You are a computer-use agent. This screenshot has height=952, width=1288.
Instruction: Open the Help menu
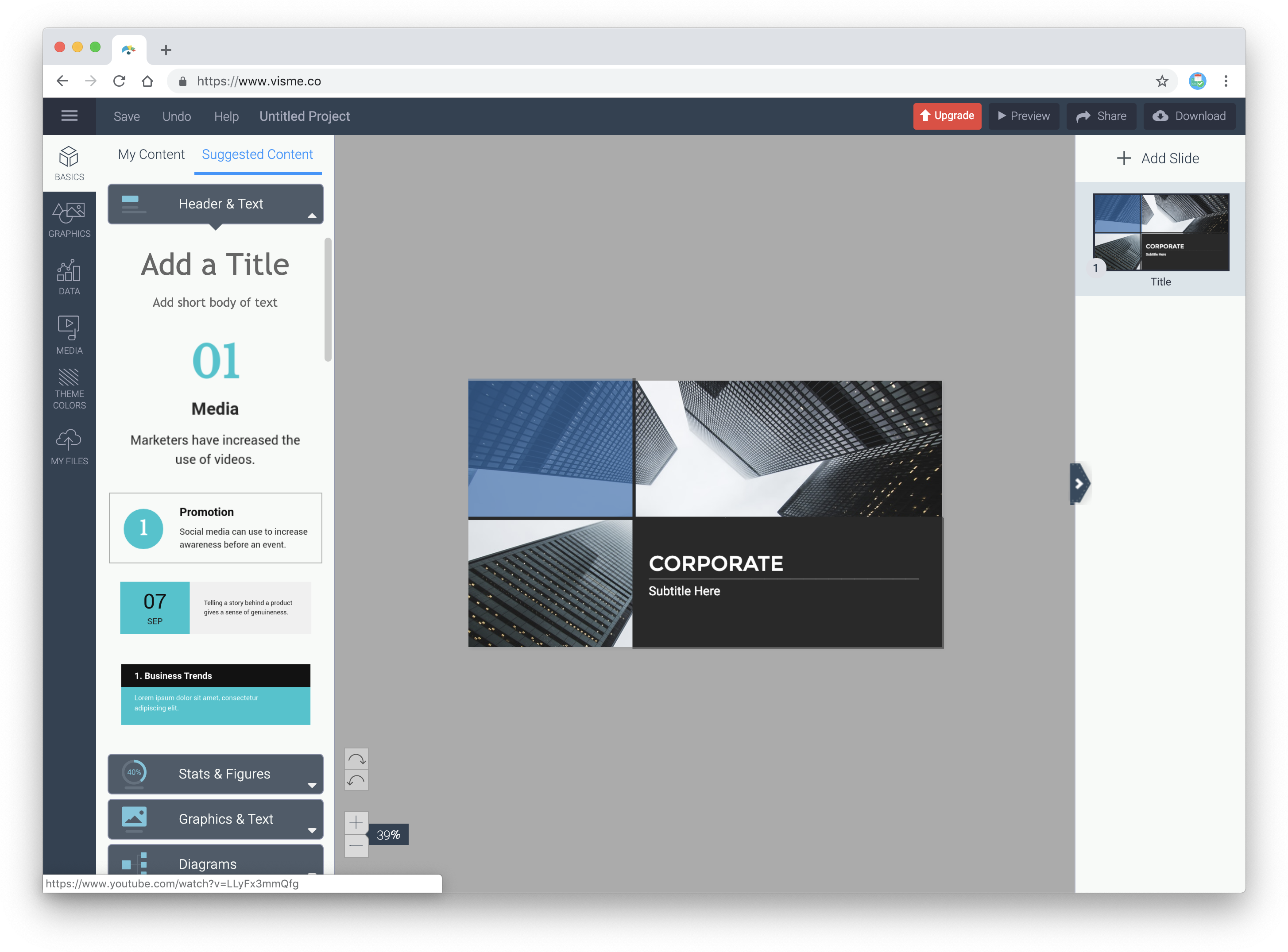(226, 116)
